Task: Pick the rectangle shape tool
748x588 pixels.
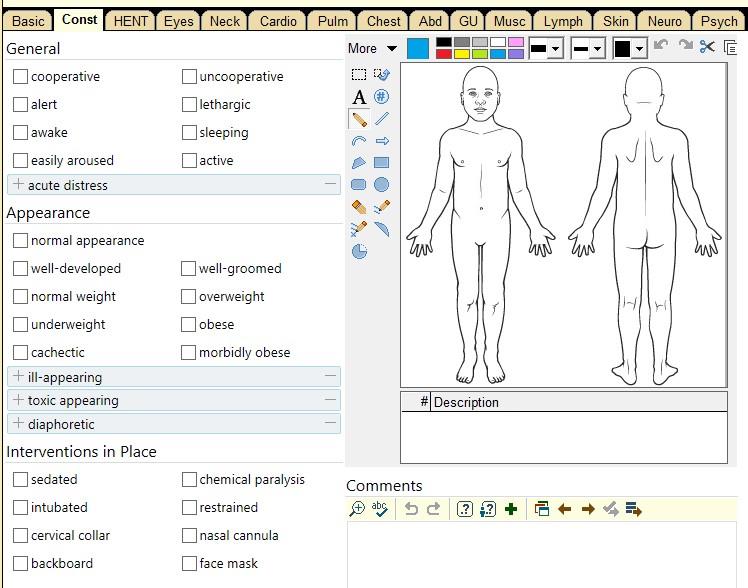Action: (382, 163)
